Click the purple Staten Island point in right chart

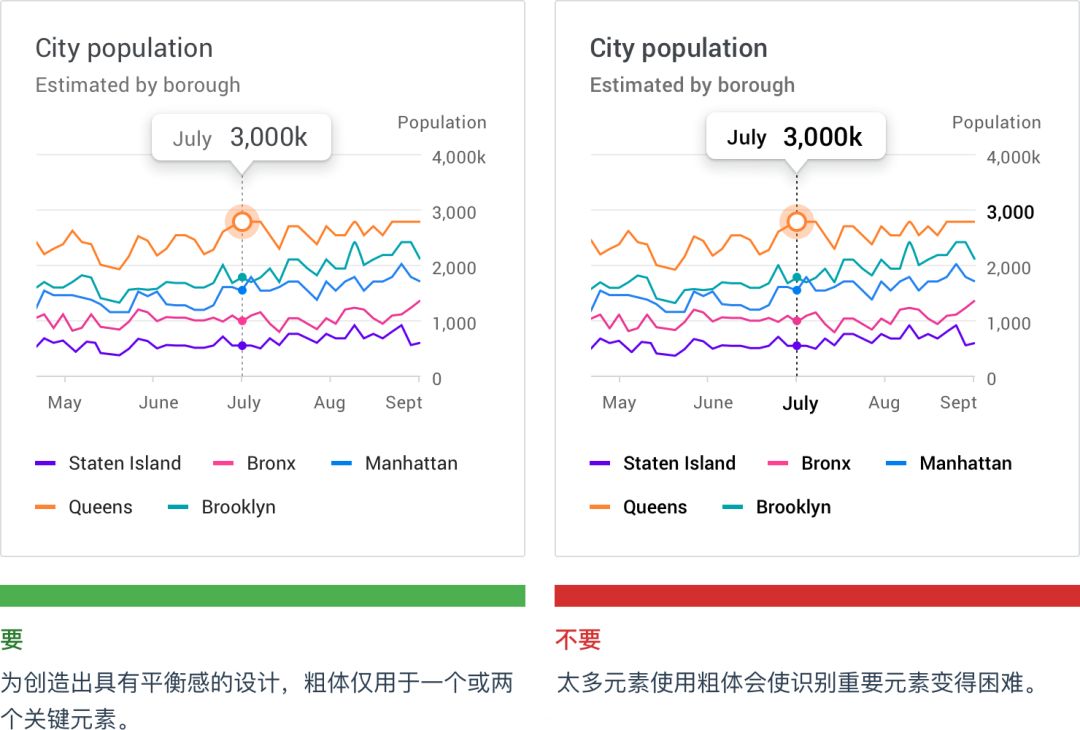[797, 346]
